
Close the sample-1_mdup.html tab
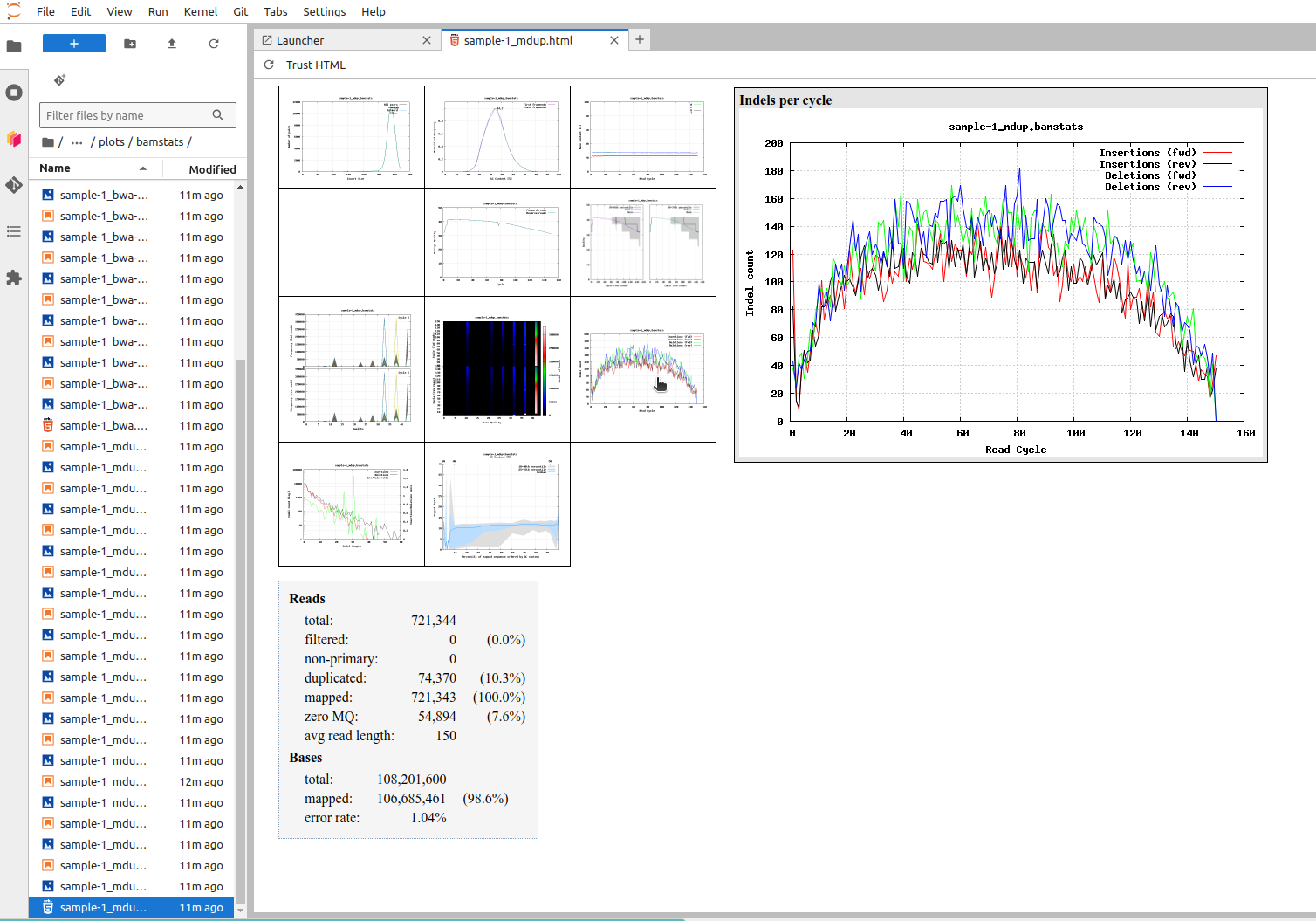614,40
